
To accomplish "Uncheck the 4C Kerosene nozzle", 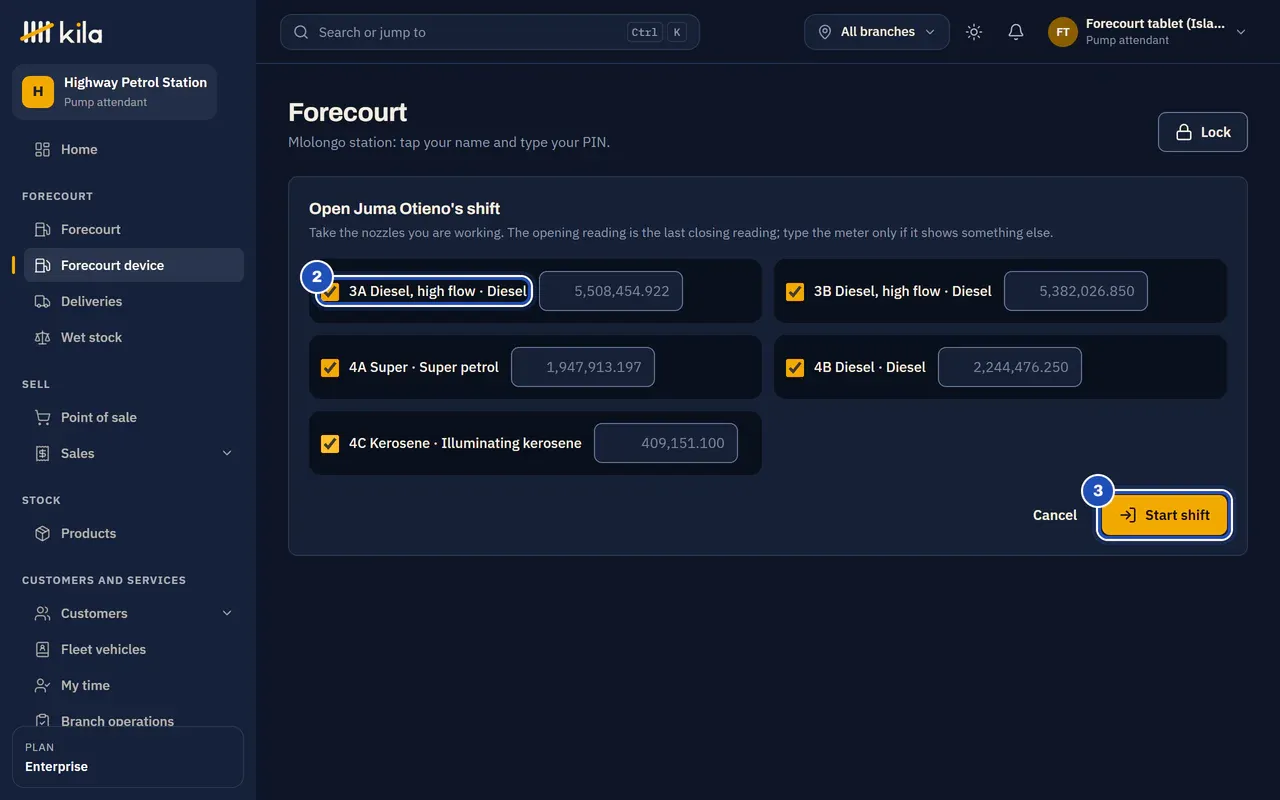I will point(330,443).
